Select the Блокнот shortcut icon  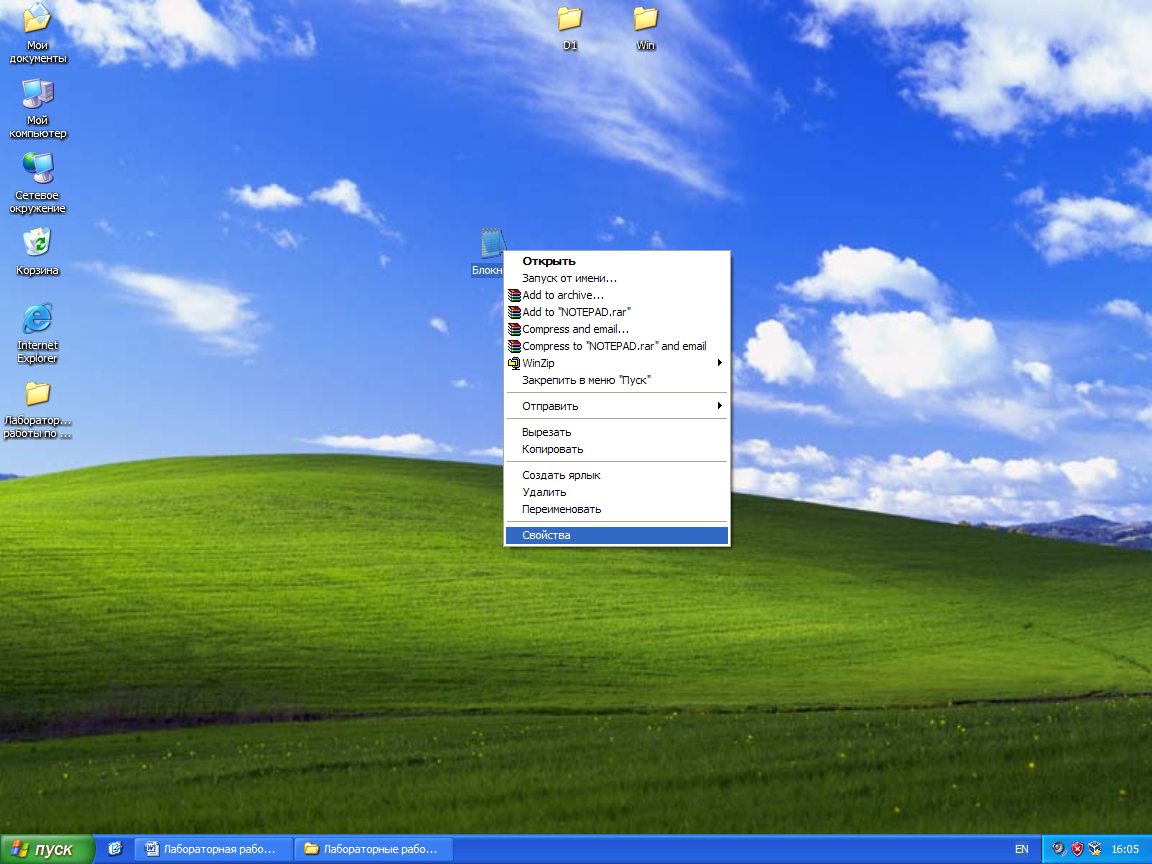[x=492, y=244]
